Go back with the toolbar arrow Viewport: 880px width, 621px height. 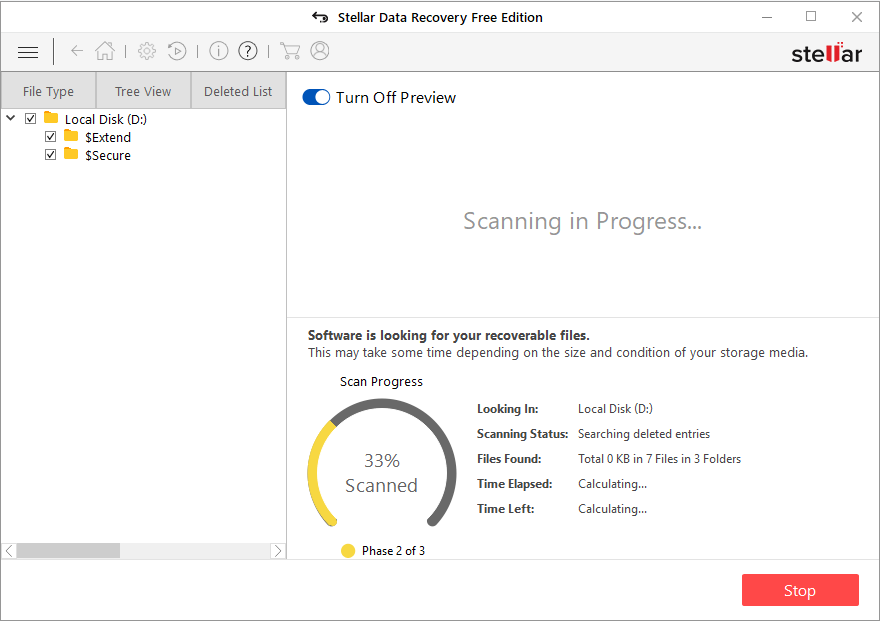pyautogui.click(x=77, y=51)
